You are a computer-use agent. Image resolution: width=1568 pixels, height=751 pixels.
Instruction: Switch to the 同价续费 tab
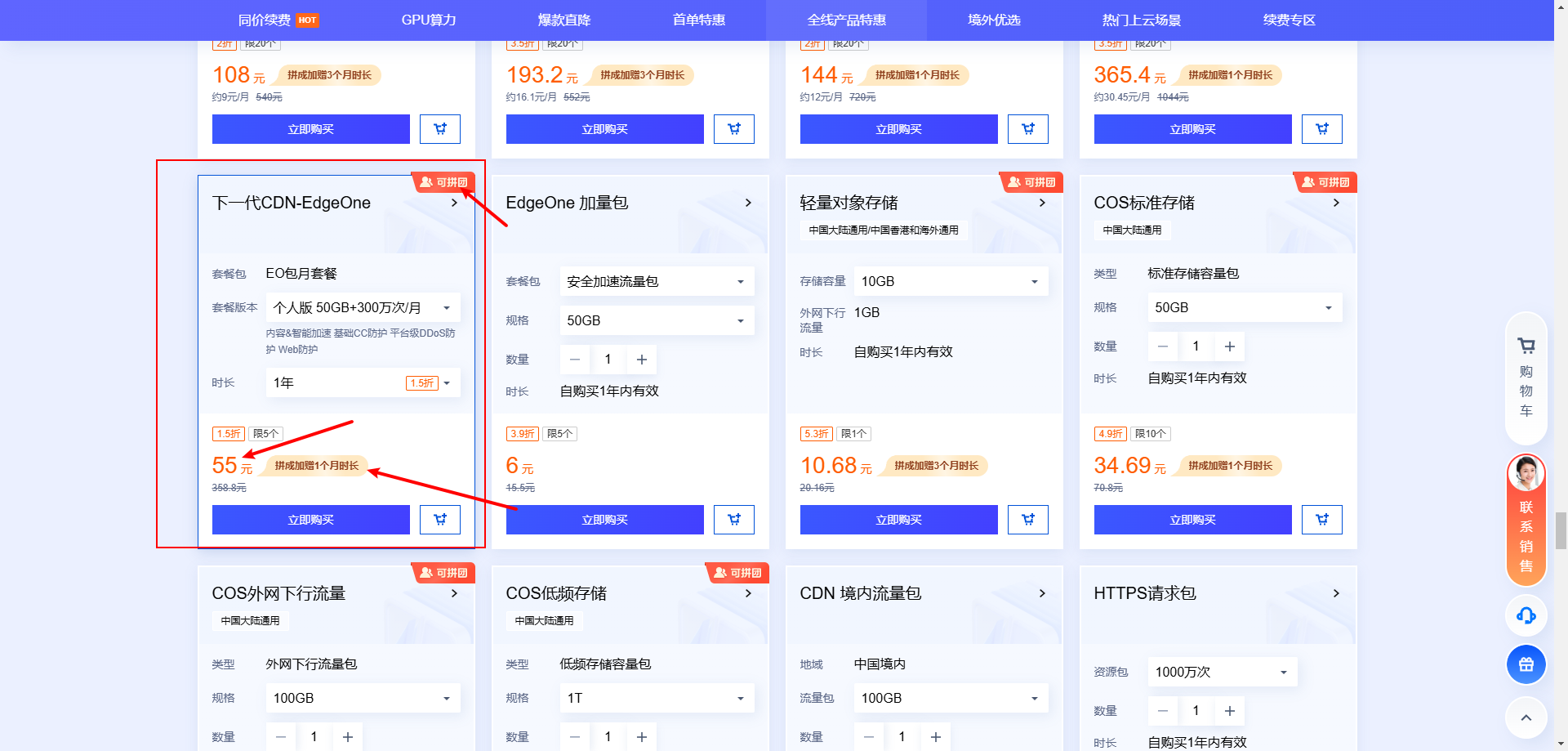pos(278,20)
